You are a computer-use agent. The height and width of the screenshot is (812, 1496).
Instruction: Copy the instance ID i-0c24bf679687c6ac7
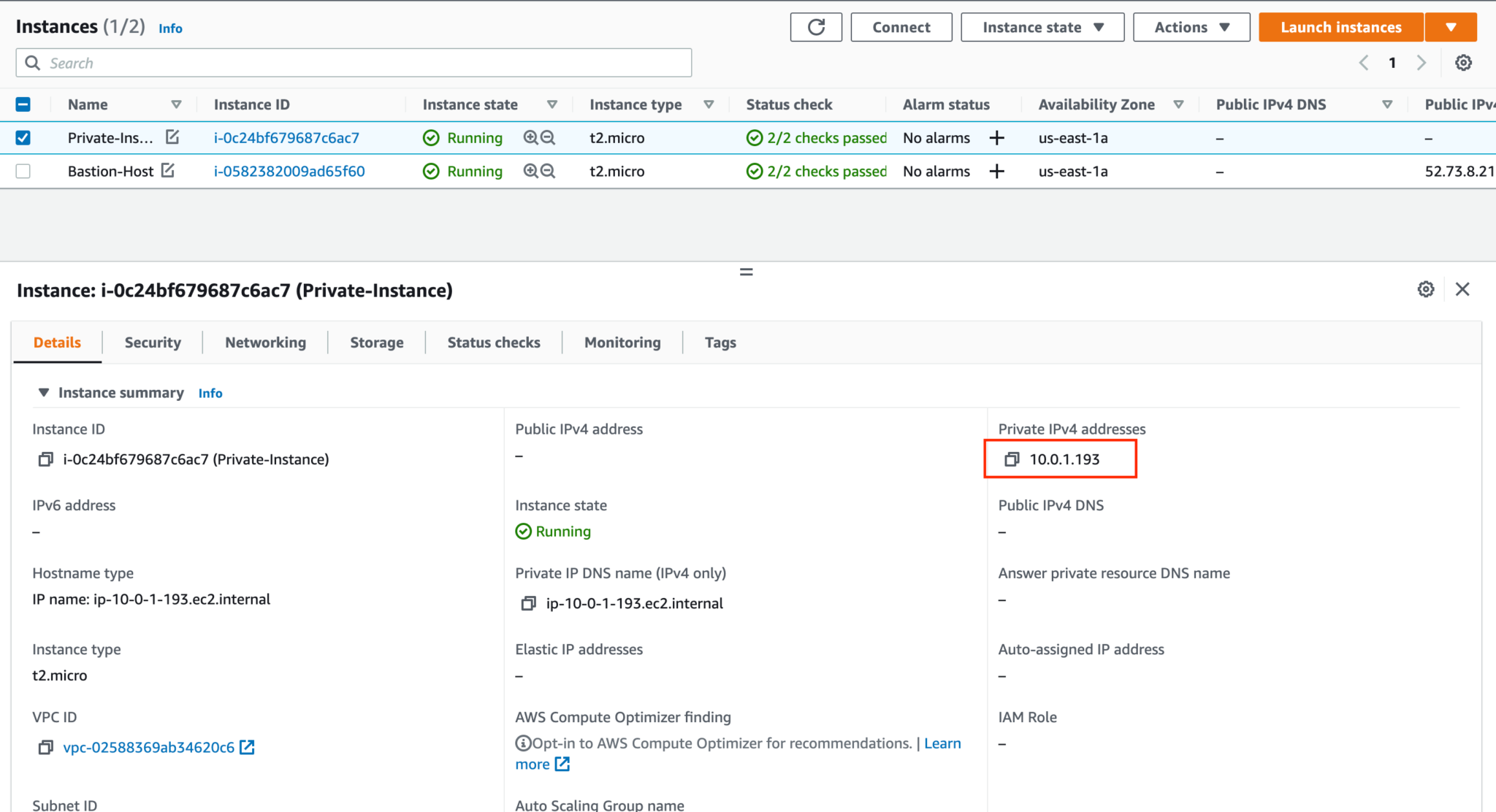pos(45,459)
